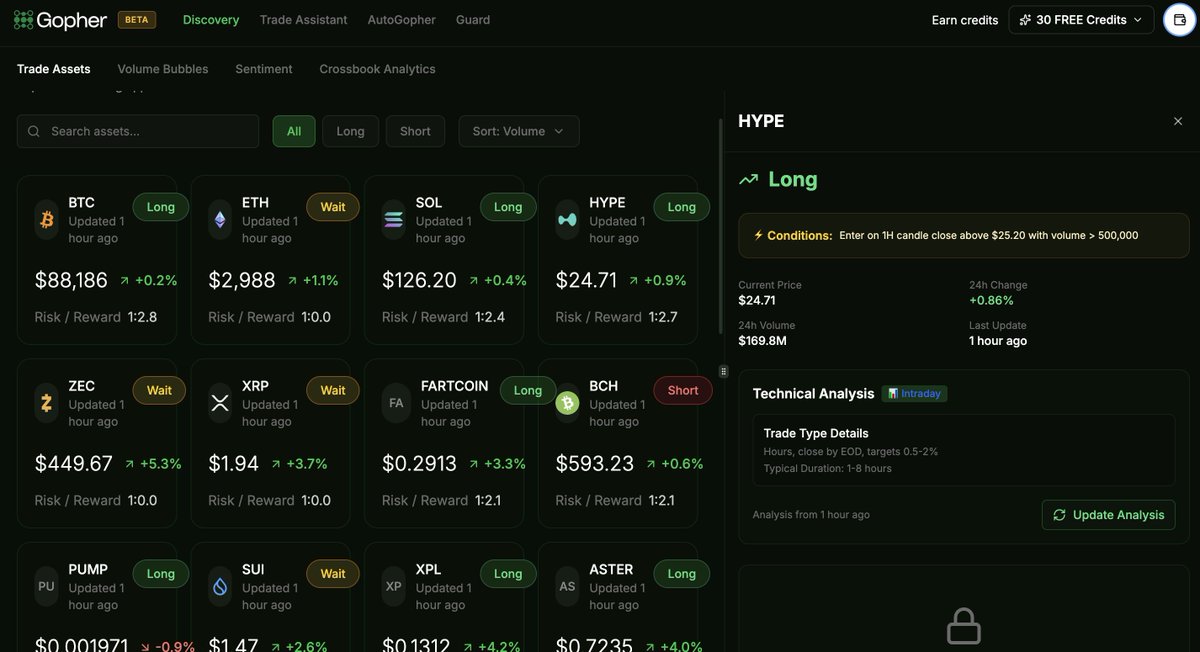The width and height of the screenshot is (1200, 652).
Task: Click the Wait badge on XRP card
Action: point(333,390)
